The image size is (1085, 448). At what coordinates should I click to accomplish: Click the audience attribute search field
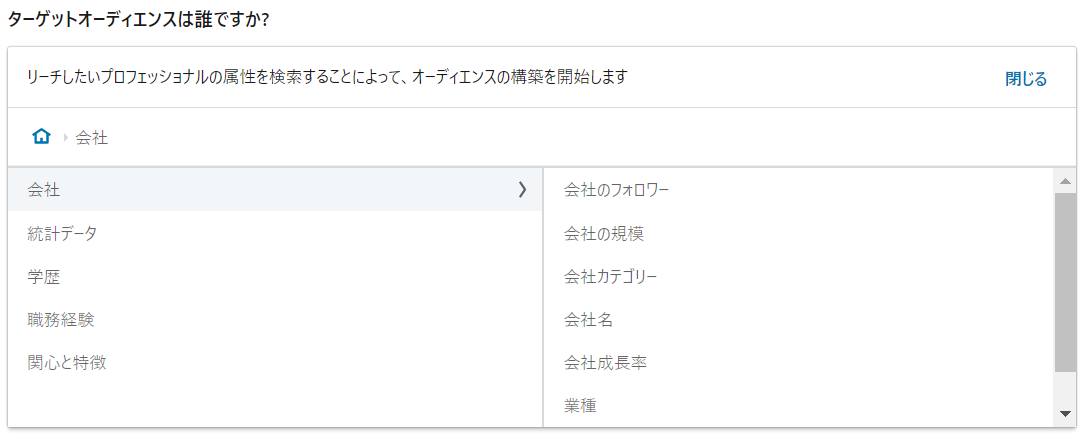[500, 77]
